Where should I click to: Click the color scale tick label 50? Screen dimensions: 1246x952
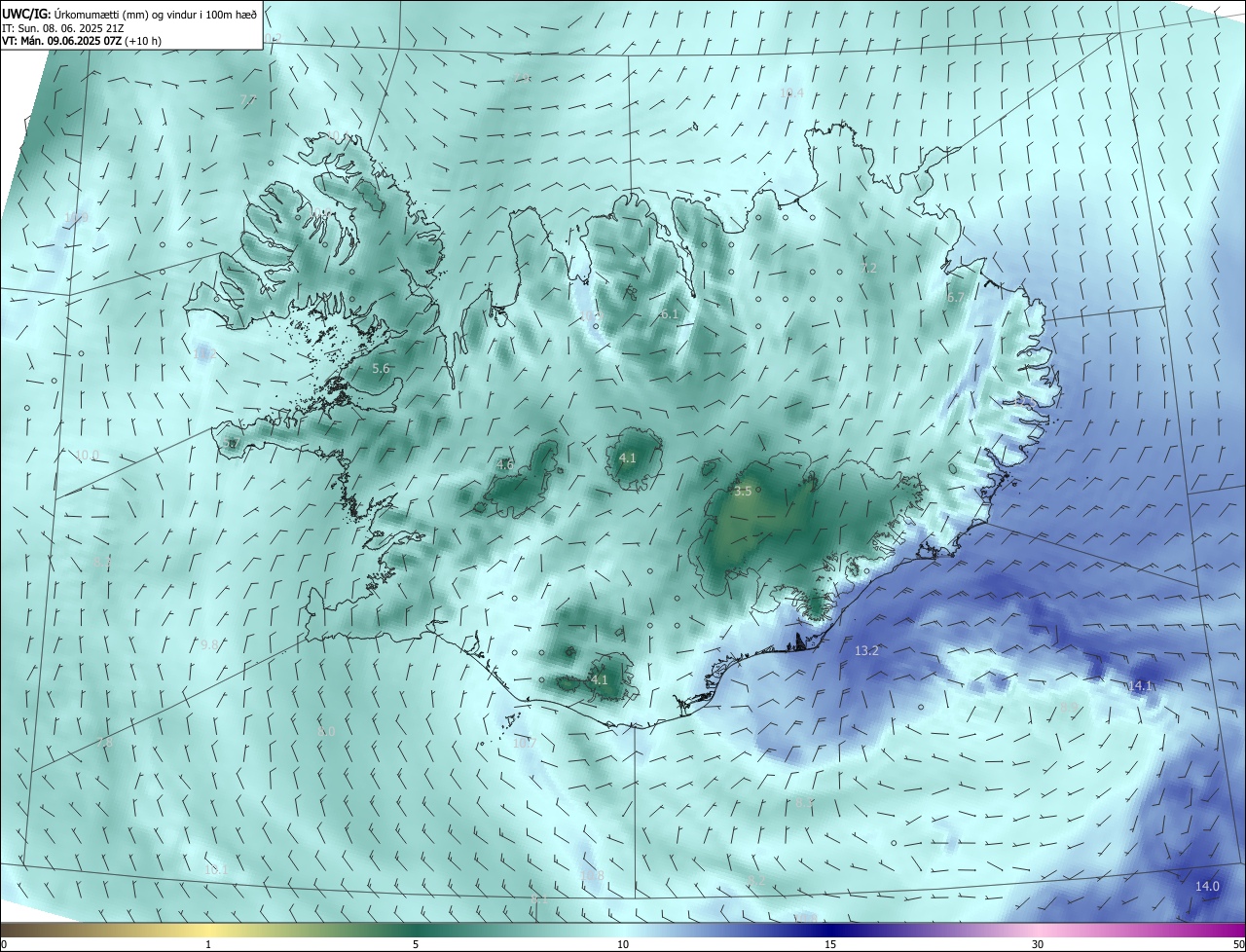1238,944
